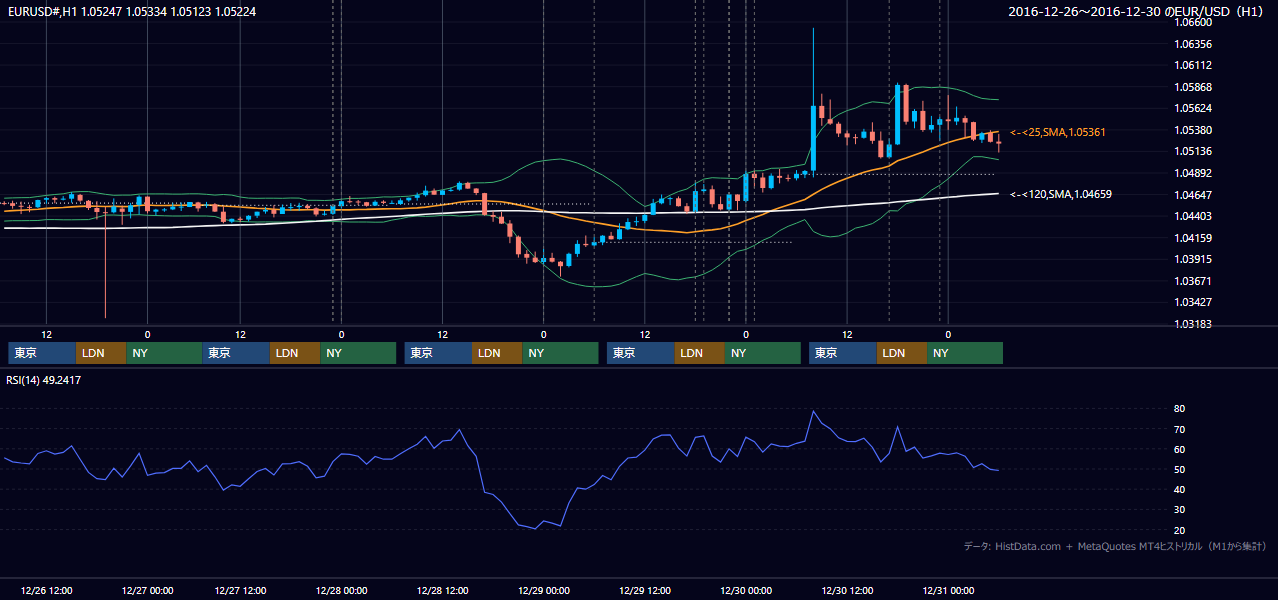Click the RSI 80 level label
This screenshot has height=600, width=1278.
pos(1180,409)
